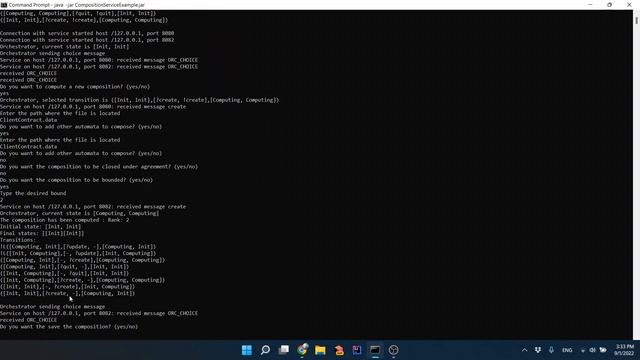The image size is (640, 360).
Task: Launch Google Chrome from the taskbar
Action: [302, 350]
